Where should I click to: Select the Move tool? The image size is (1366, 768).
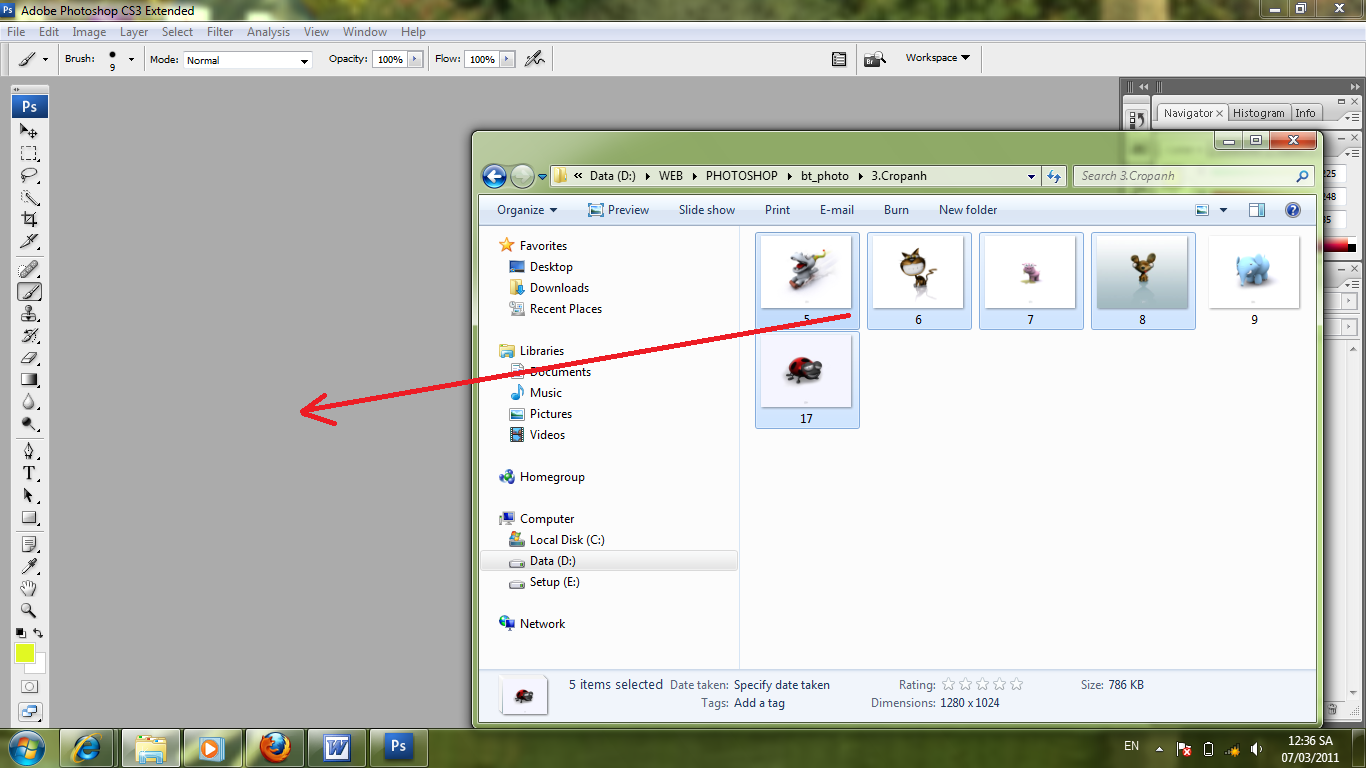coord(29,132)
